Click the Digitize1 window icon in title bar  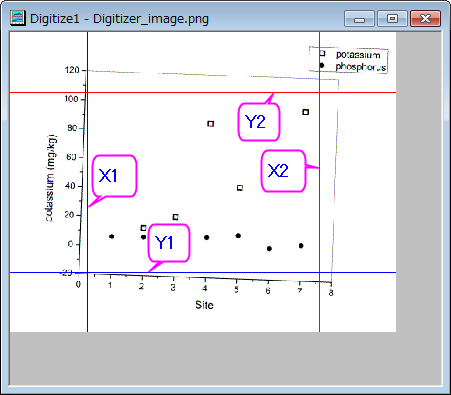pyautogui.click(x=18, y=18)
